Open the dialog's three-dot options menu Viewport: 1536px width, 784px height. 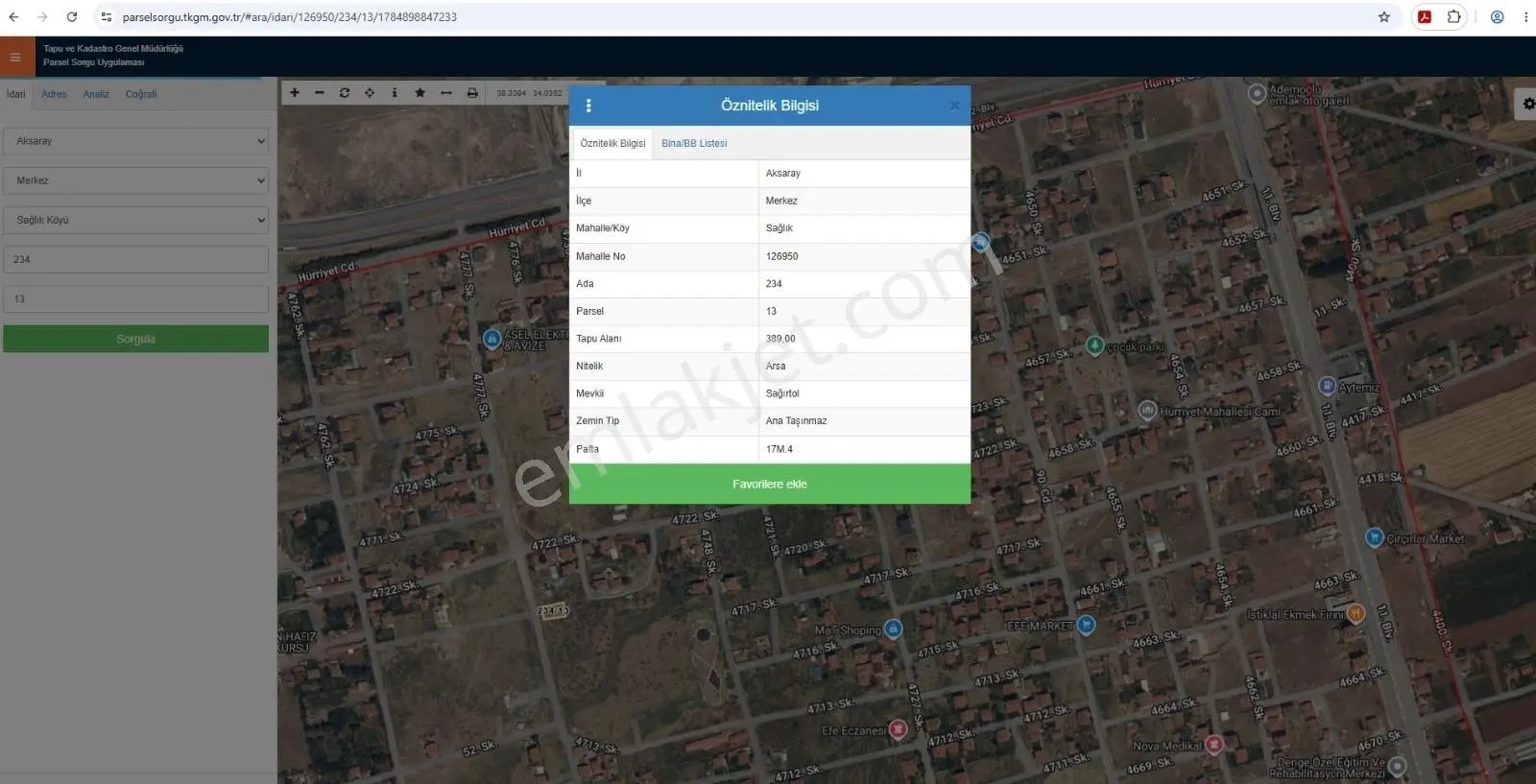coord(588,106)
